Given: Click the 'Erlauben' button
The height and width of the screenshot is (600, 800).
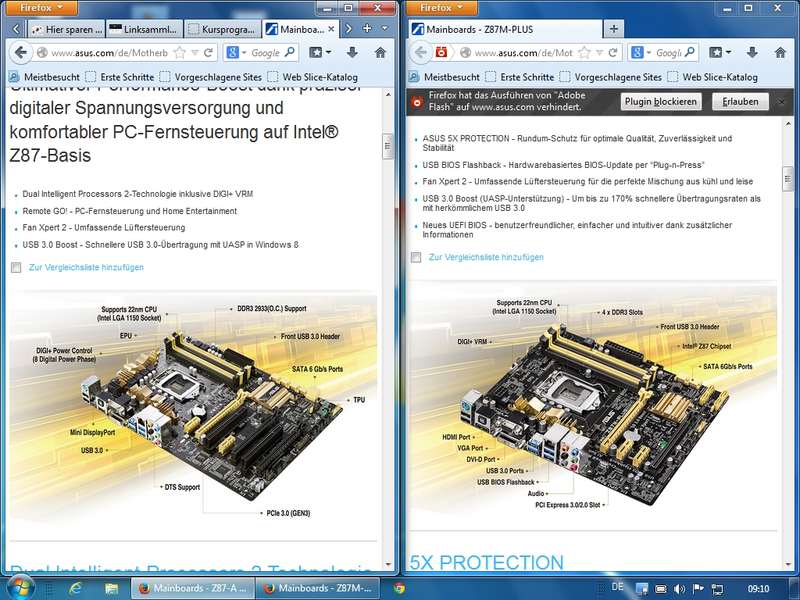Looking at the screenshot, I should (740, 102).
